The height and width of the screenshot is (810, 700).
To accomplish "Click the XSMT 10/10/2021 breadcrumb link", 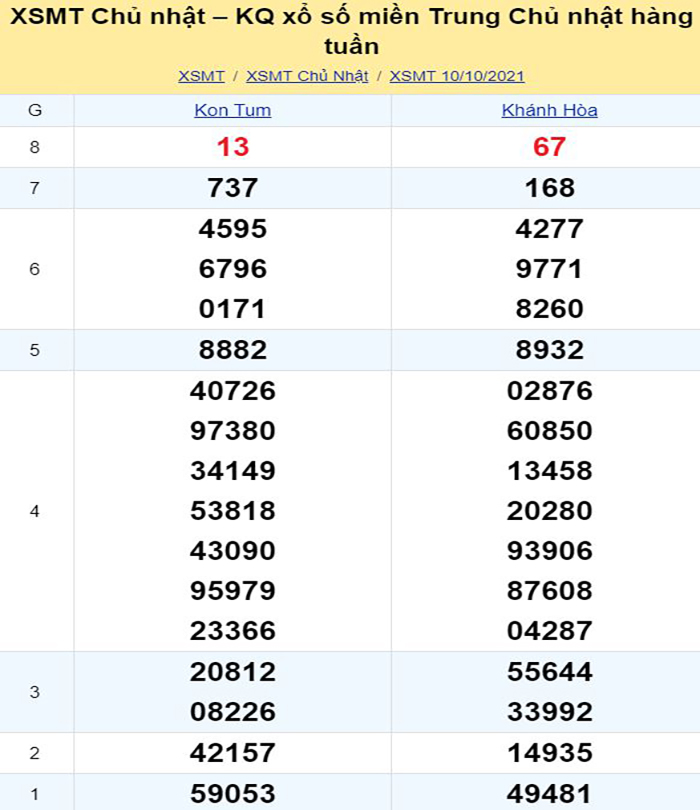I will point(457,76).
